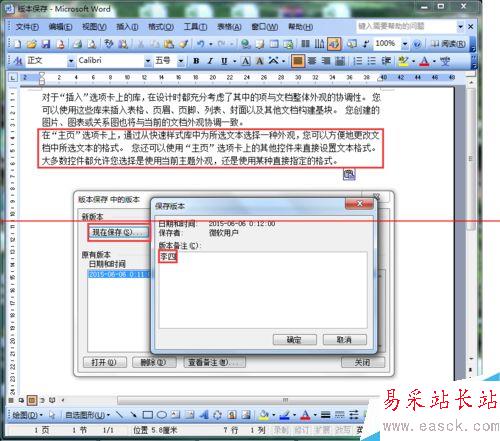500x441 pixels.
Task: Toggle Underline formatting
Action: (224, 61)
